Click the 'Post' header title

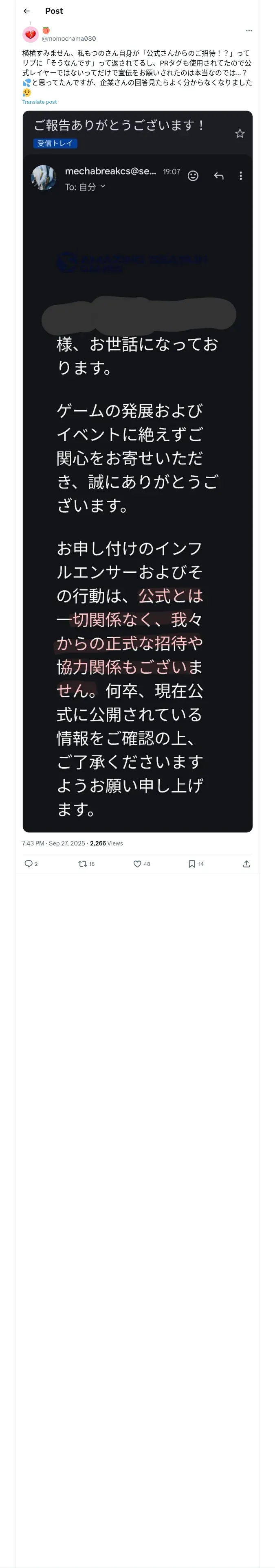tap(54, 11)
